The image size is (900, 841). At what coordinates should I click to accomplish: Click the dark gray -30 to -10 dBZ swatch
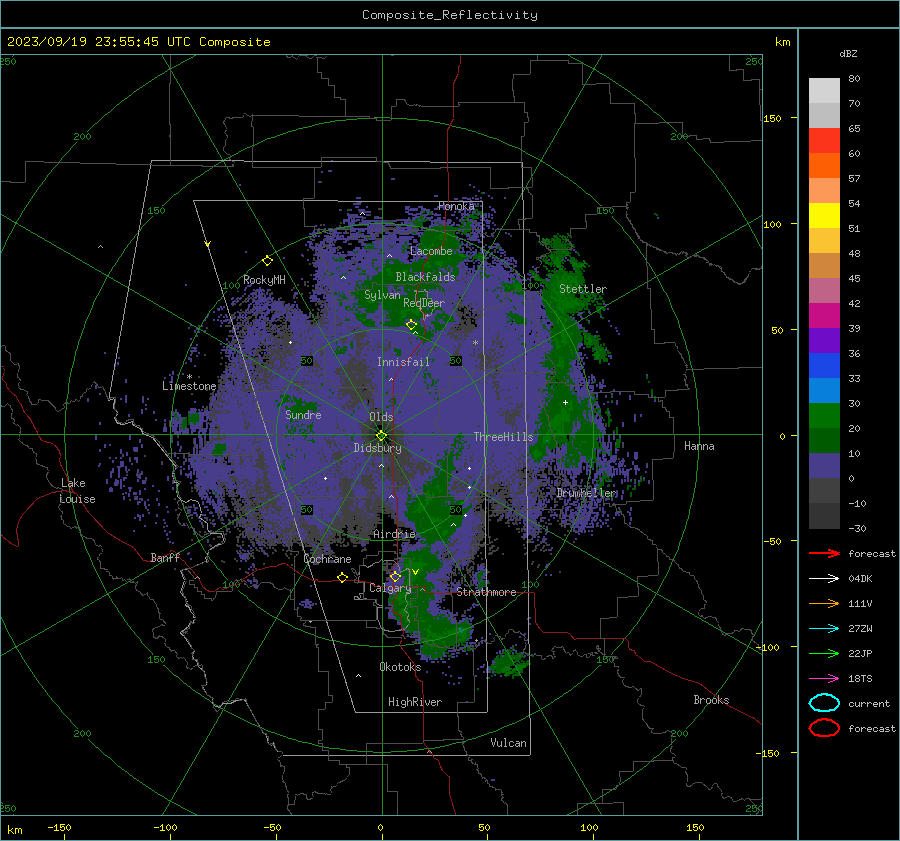pyautogui.click(x=824, y=516)
